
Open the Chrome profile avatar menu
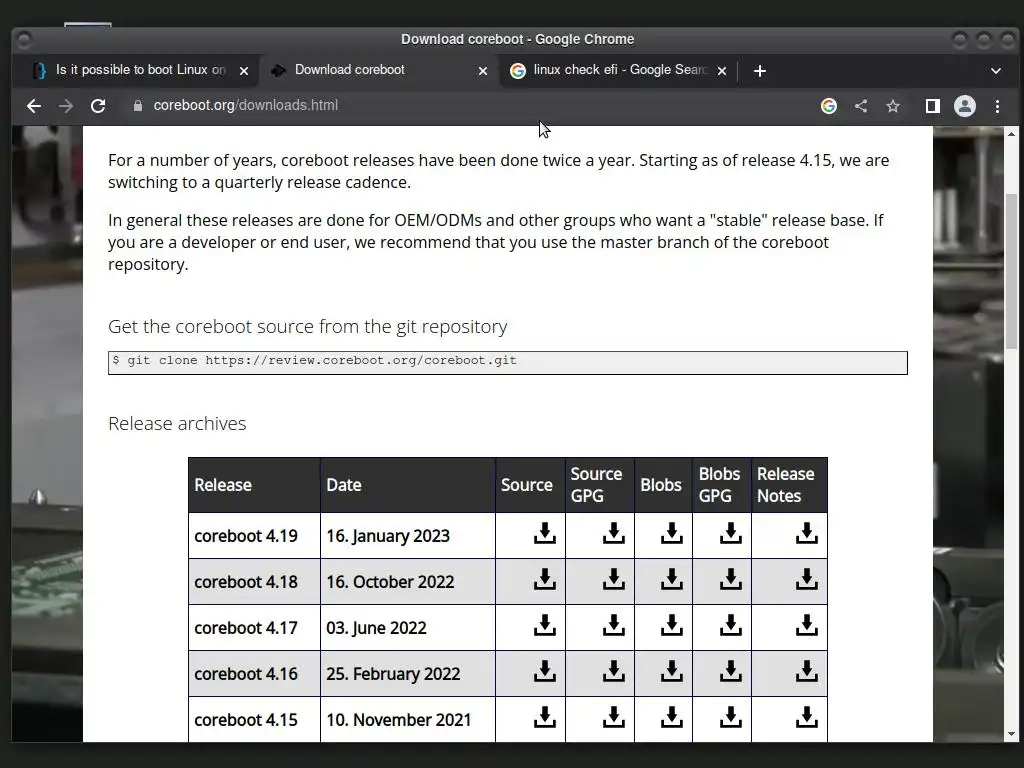pyautogui.click(x=965, y=106)
